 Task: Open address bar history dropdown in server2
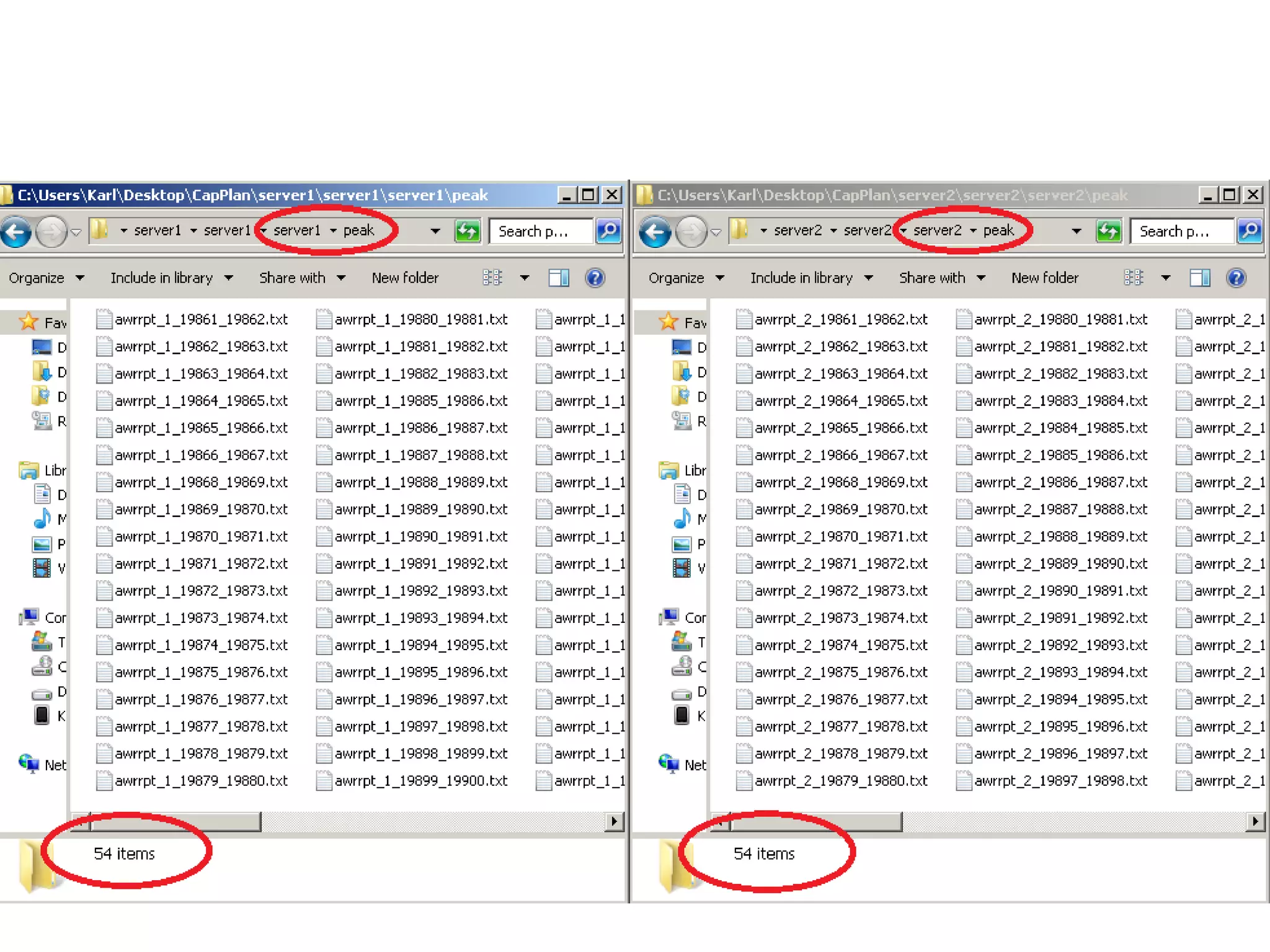pyautogui.click(x=1076, y=231)
